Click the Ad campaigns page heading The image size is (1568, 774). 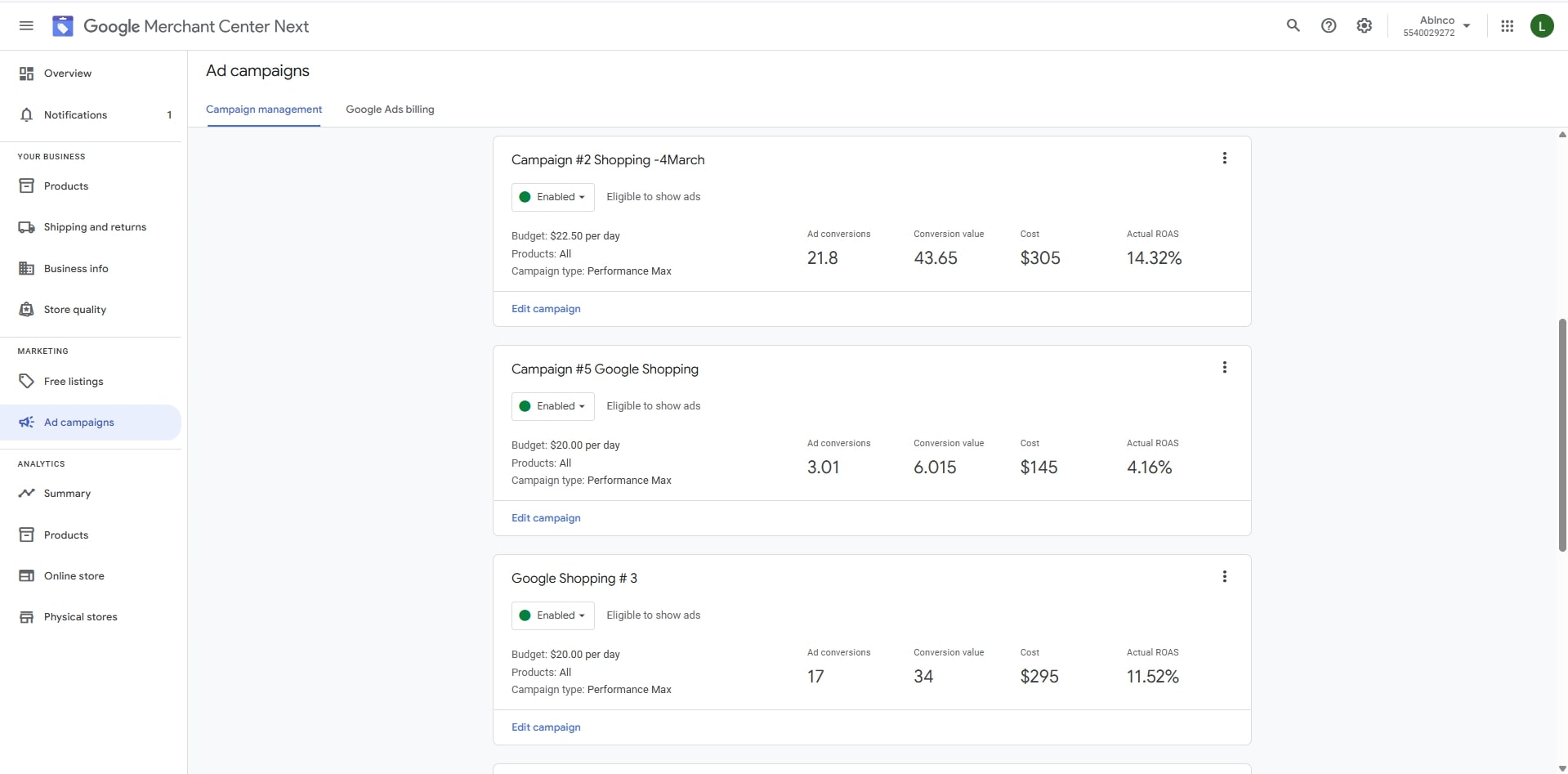257,71
